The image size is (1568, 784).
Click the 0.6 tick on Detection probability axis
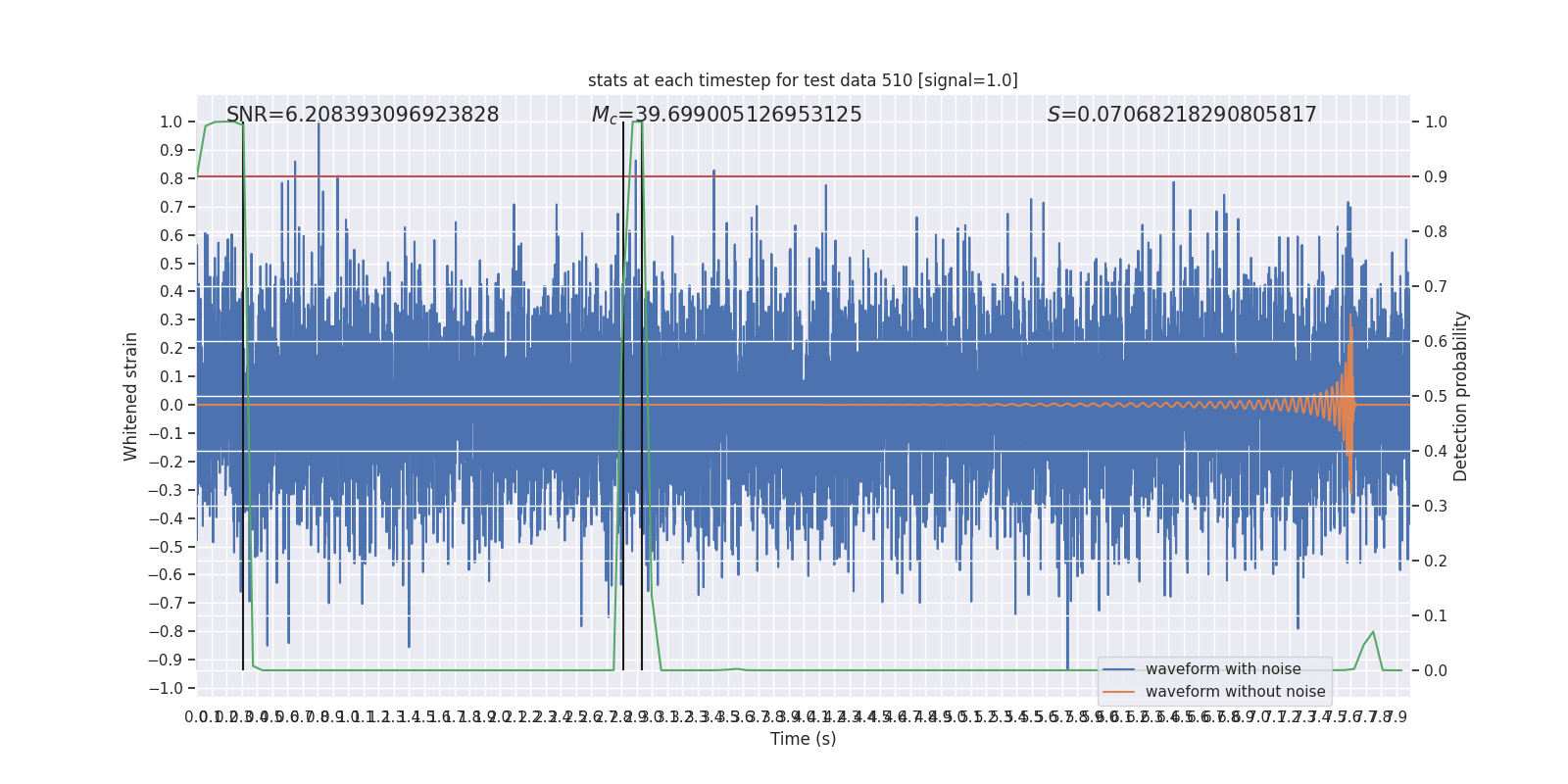(1436, 342)
